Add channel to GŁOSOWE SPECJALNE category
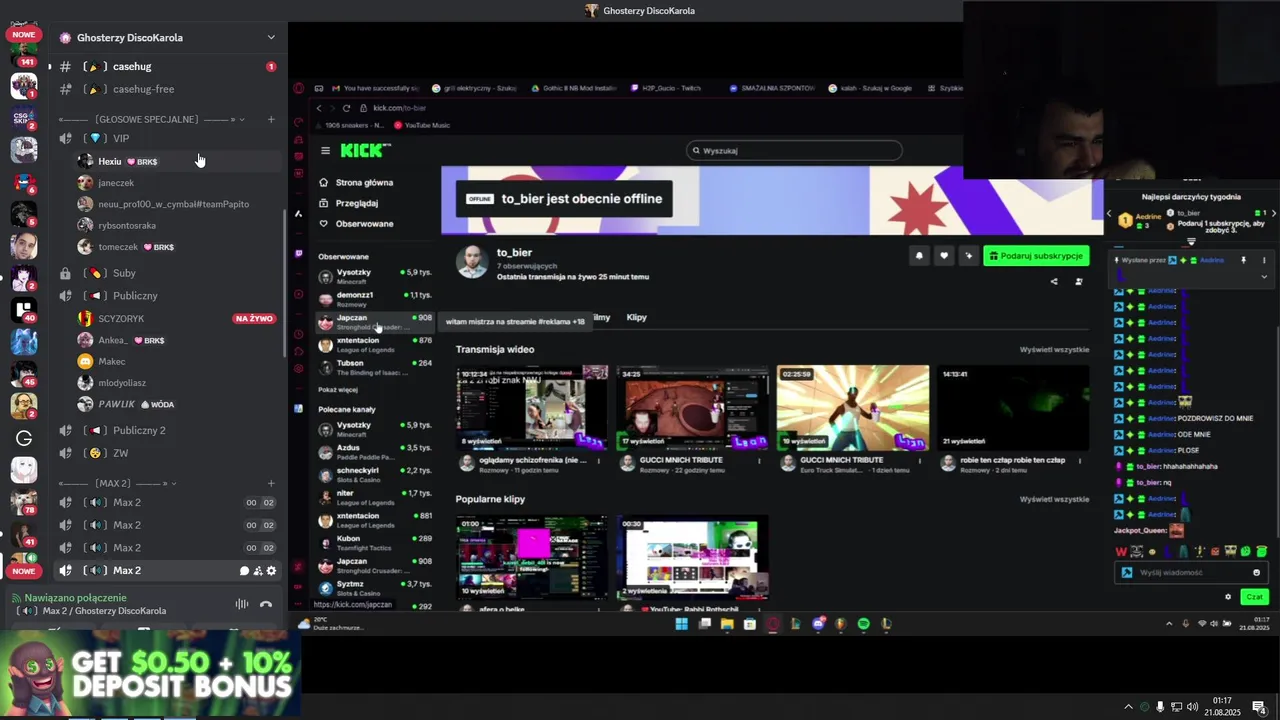The image size is (1280, 720). [x=271, y=119]
